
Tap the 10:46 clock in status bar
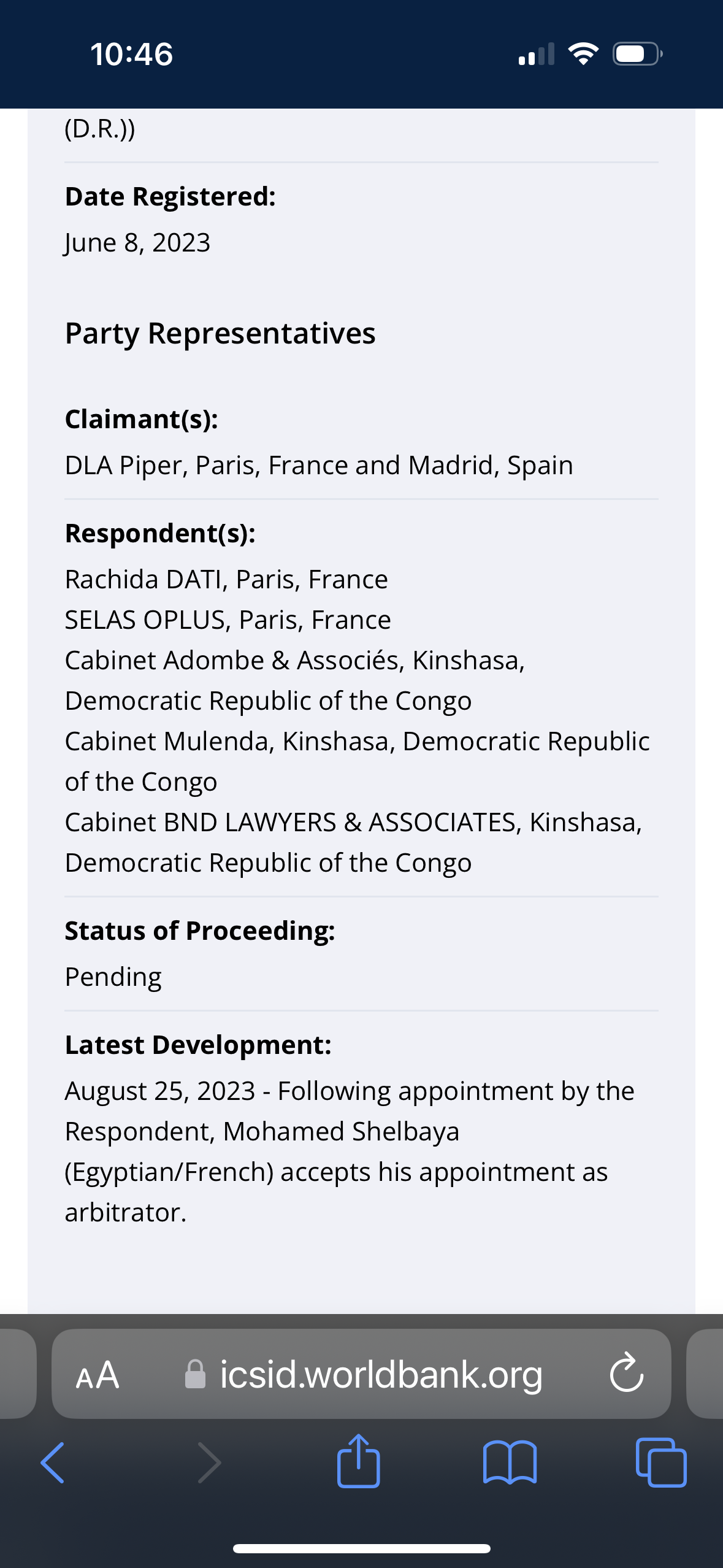132,54
